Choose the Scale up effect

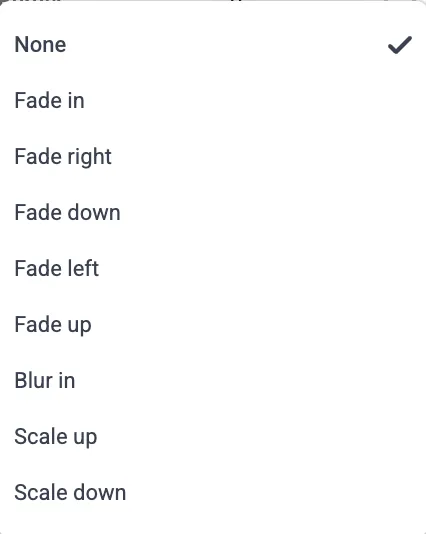pos(213,436)
